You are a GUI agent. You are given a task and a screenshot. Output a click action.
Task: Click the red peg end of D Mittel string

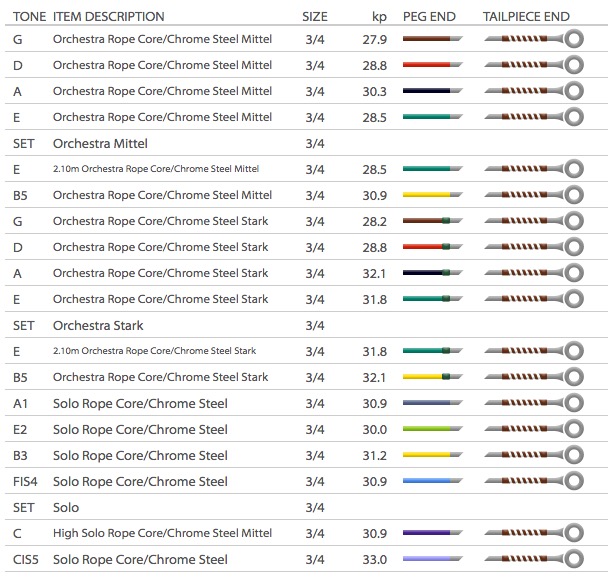click(432, 65)
